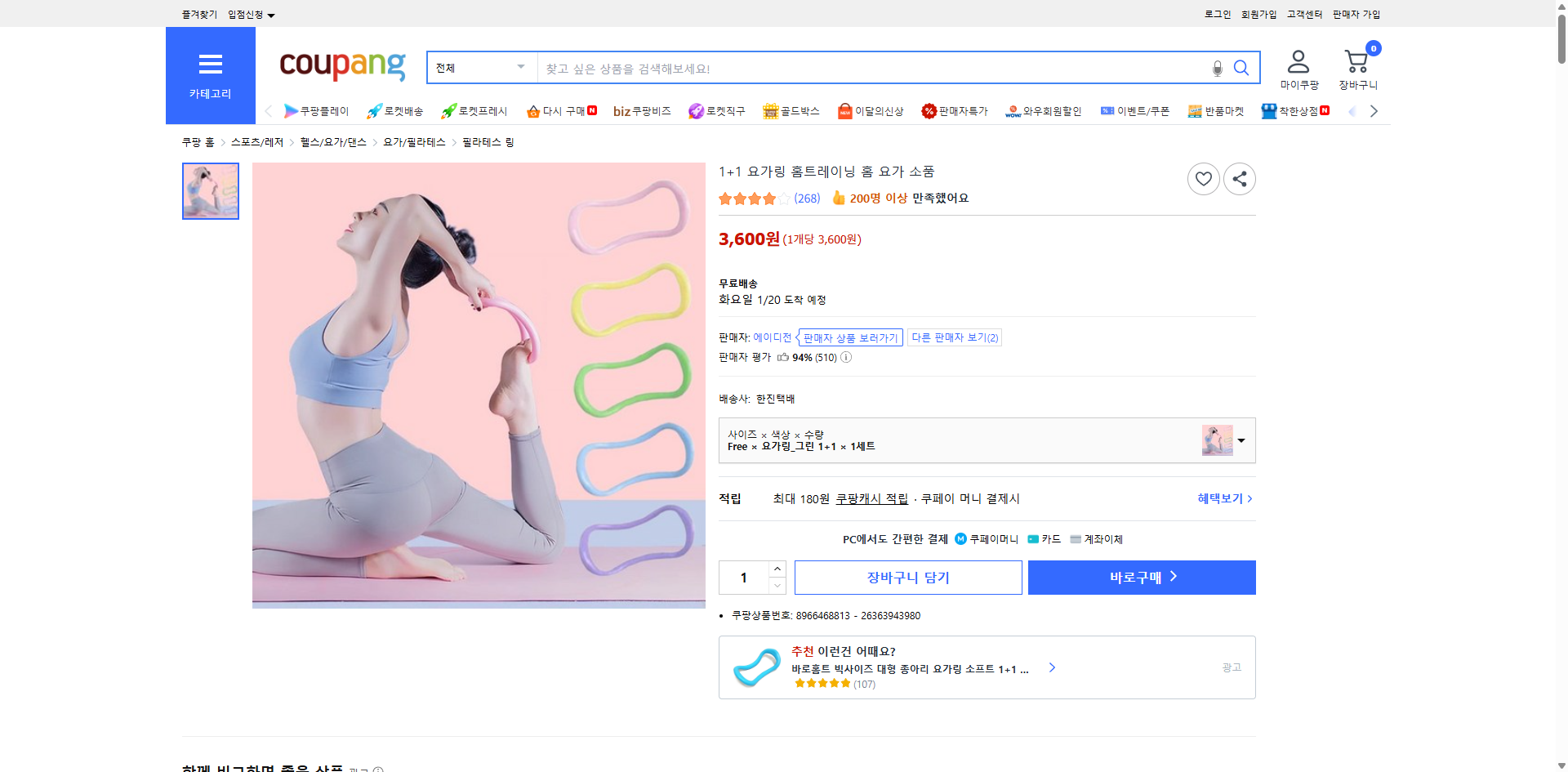This screenshot has width=1568, height=772.
Task: Open the 사이즈 × 색상 × 수량 option selector
Action: [x=987, y=440]
